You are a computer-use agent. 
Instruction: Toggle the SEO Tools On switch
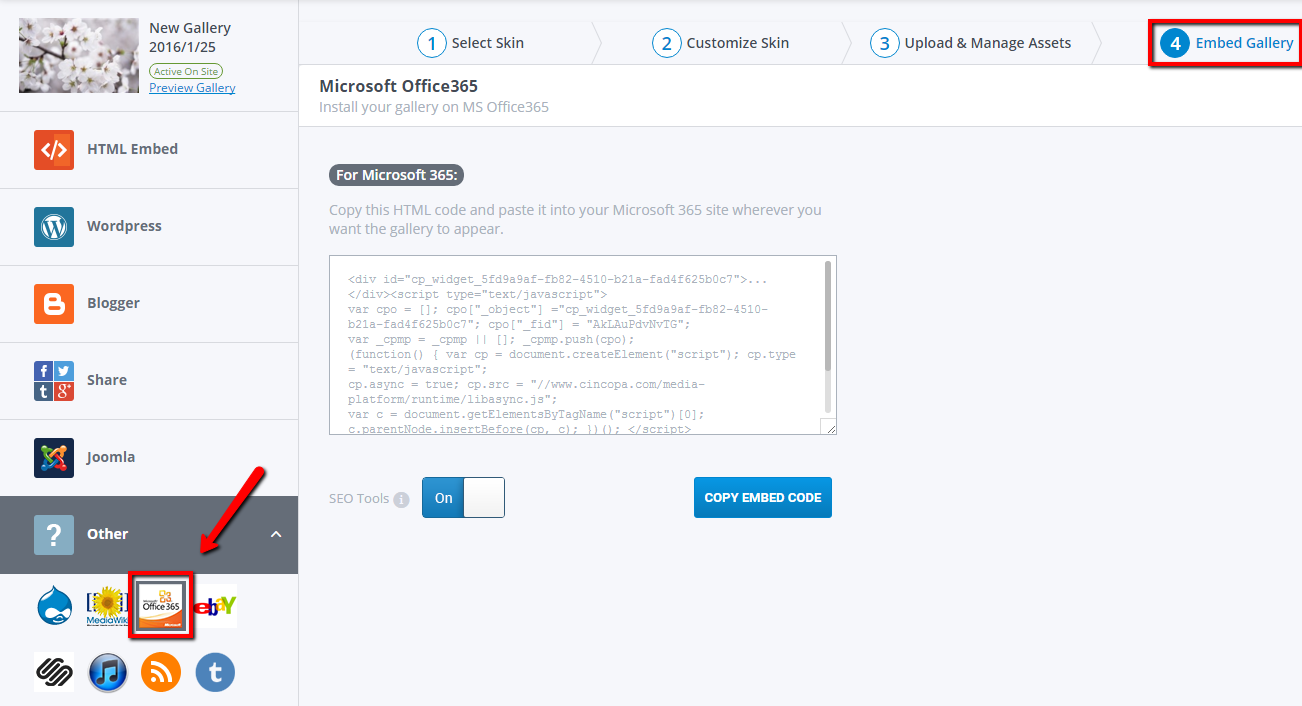coord(464,497)
